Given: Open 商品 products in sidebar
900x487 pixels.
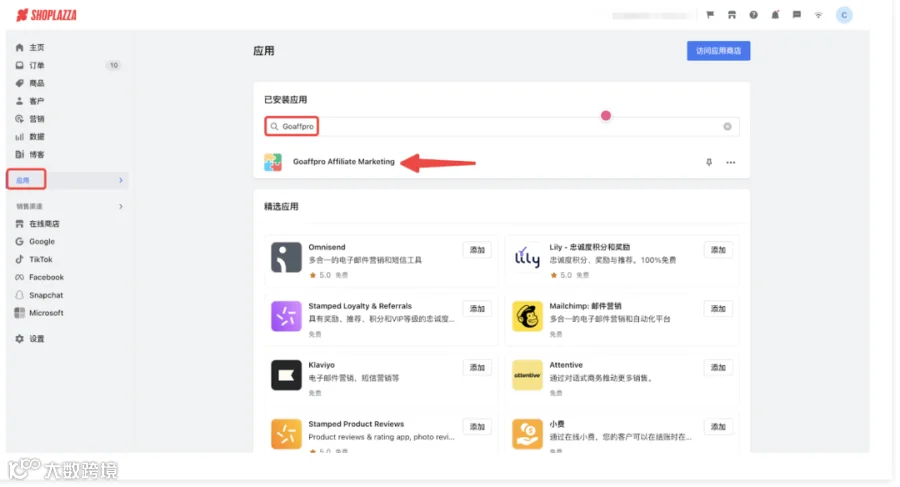Looking at the screenshot, I should (x=37, y=83).
